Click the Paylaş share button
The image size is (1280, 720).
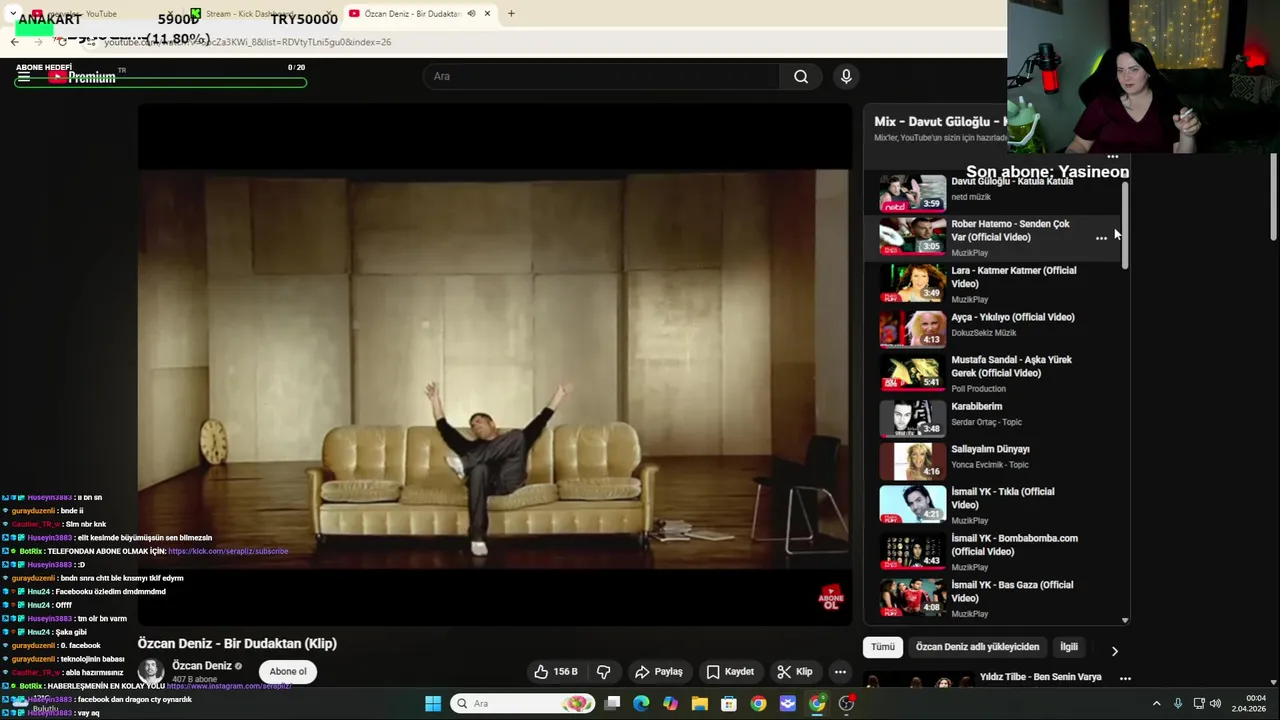click(x=659, y=672)
